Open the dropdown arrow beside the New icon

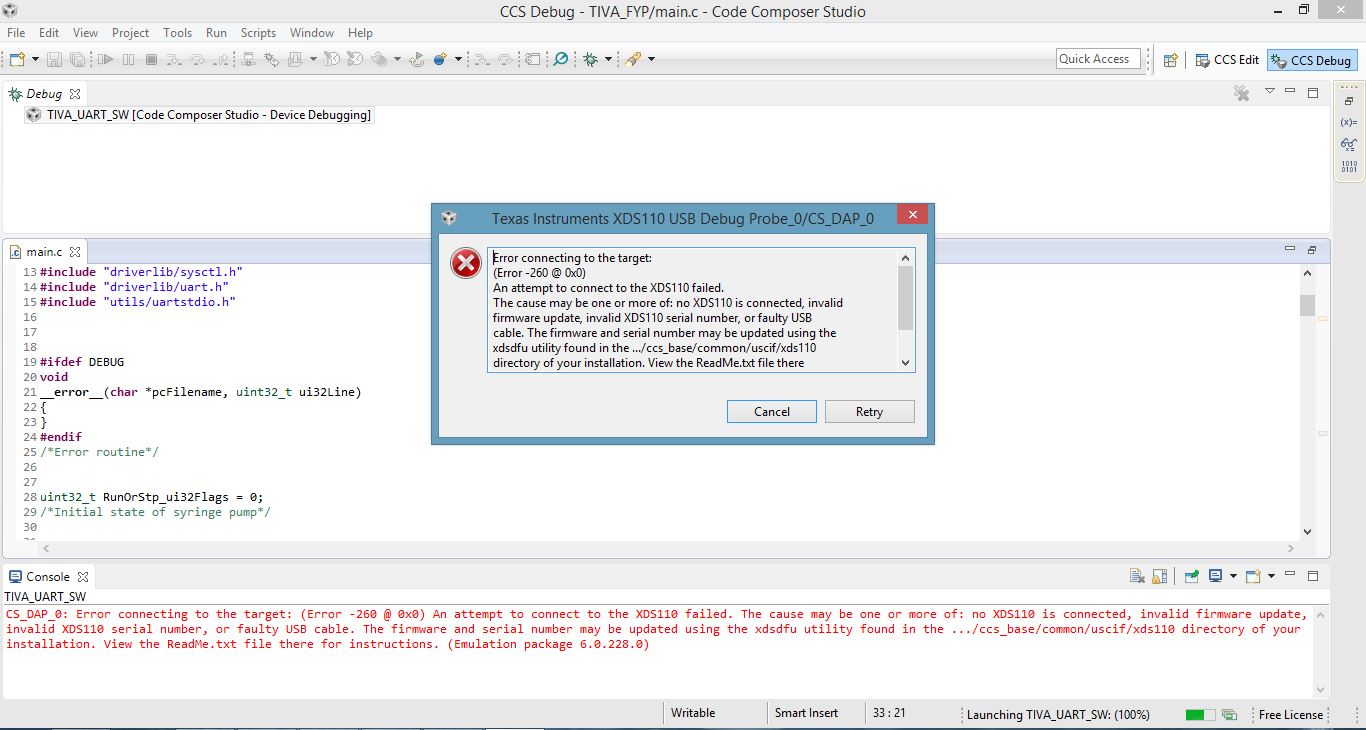[x=34, y=59]
